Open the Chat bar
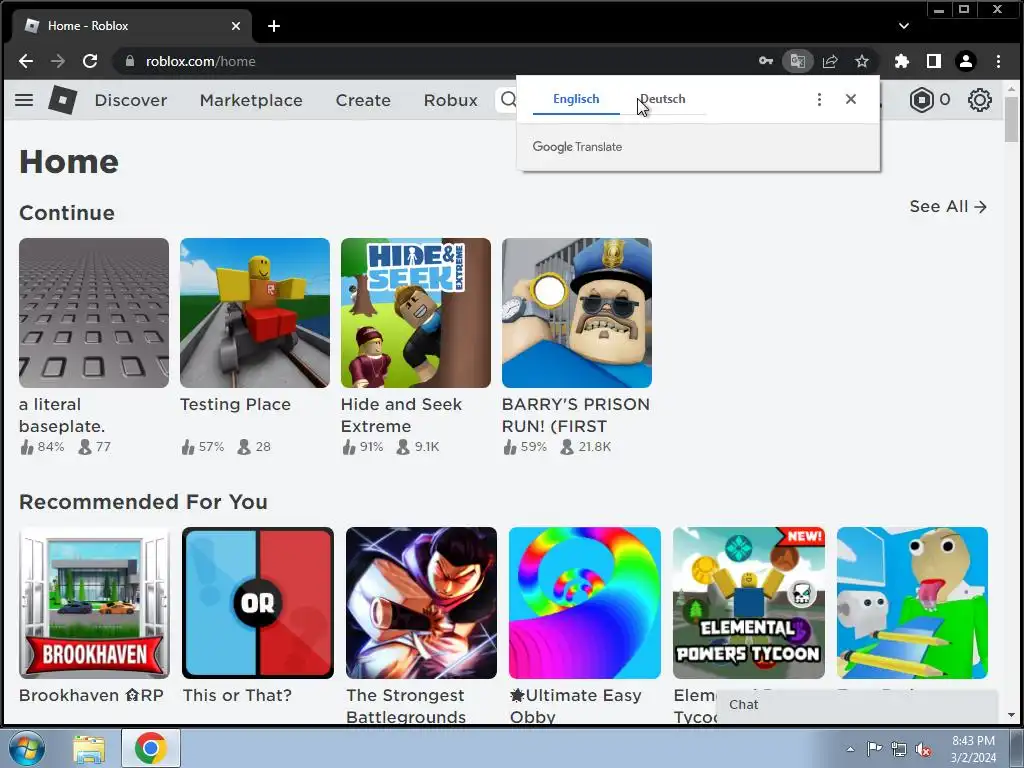The image size is (1024, 768). pos(857,705)
